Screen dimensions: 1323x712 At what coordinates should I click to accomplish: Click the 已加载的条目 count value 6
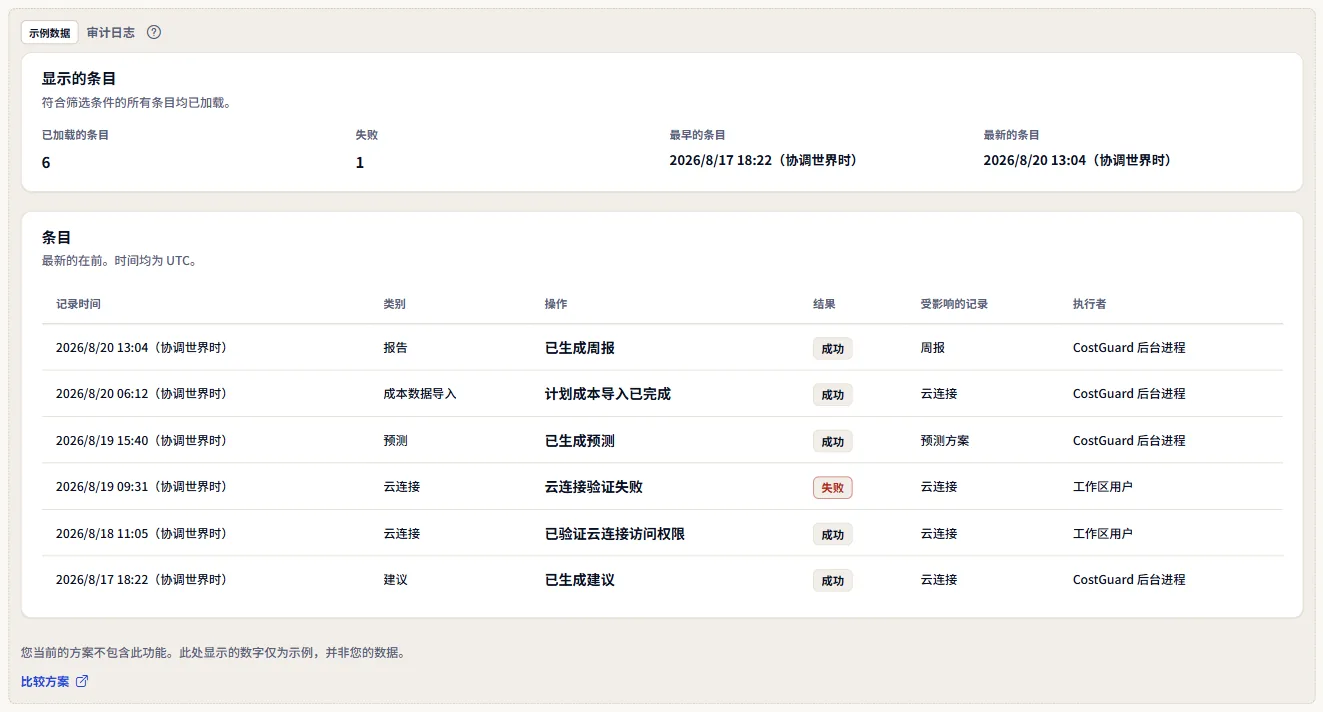pyautogui.click(x=46, y=162)
